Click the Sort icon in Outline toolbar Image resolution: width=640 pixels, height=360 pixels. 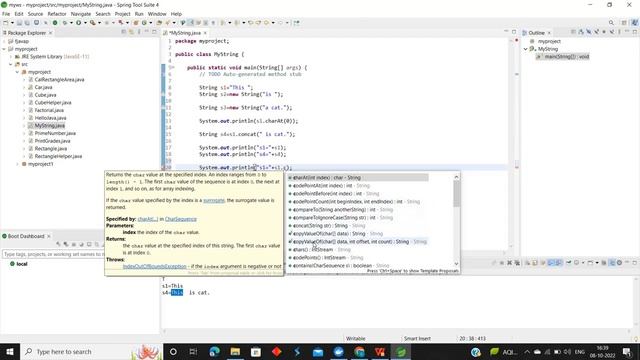pos(581,32)
